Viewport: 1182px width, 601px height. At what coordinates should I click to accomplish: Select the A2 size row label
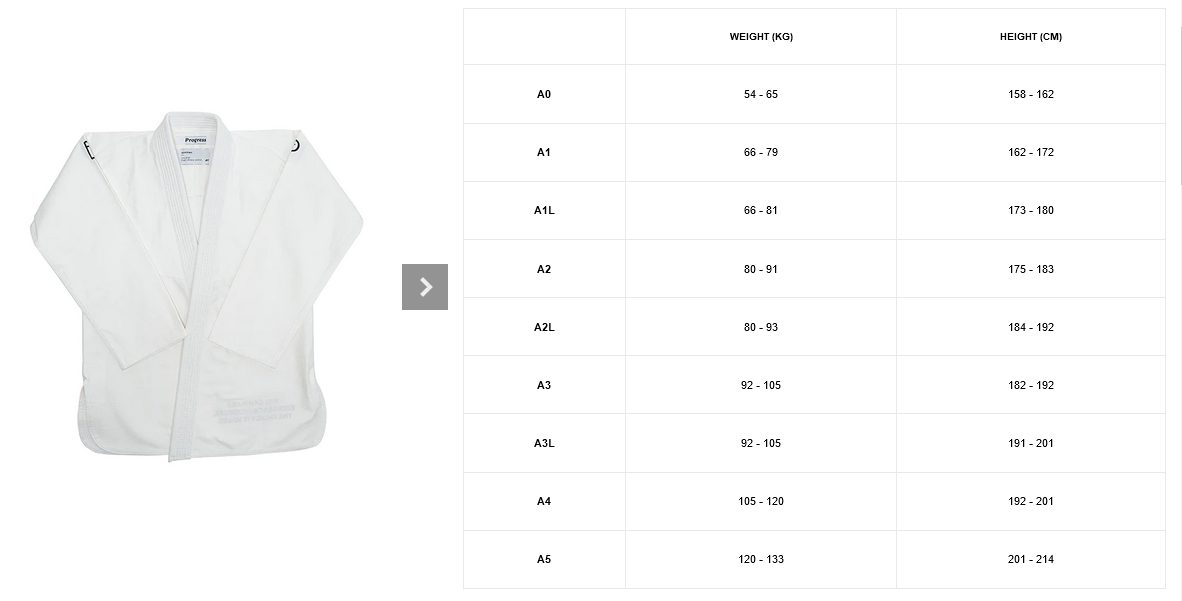(544, 269)
